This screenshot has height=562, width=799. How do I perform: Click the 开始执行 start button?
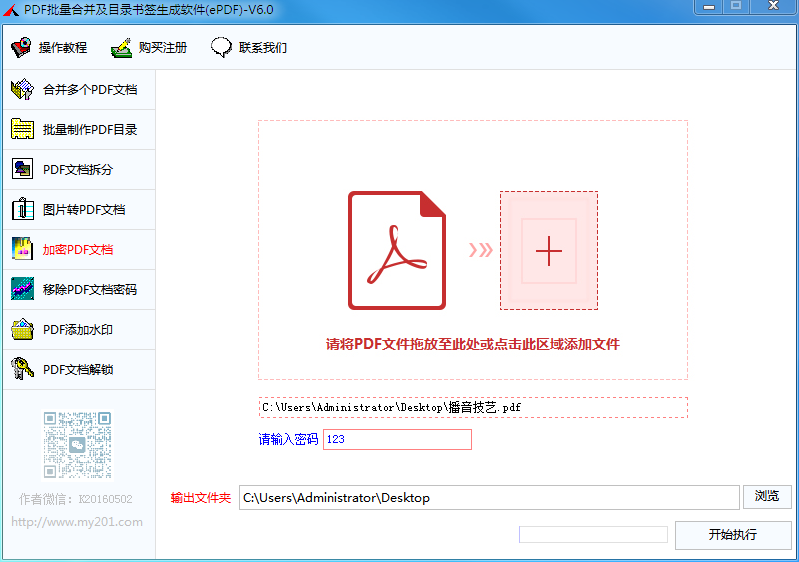pyautogui.click(x=733, y=534)
